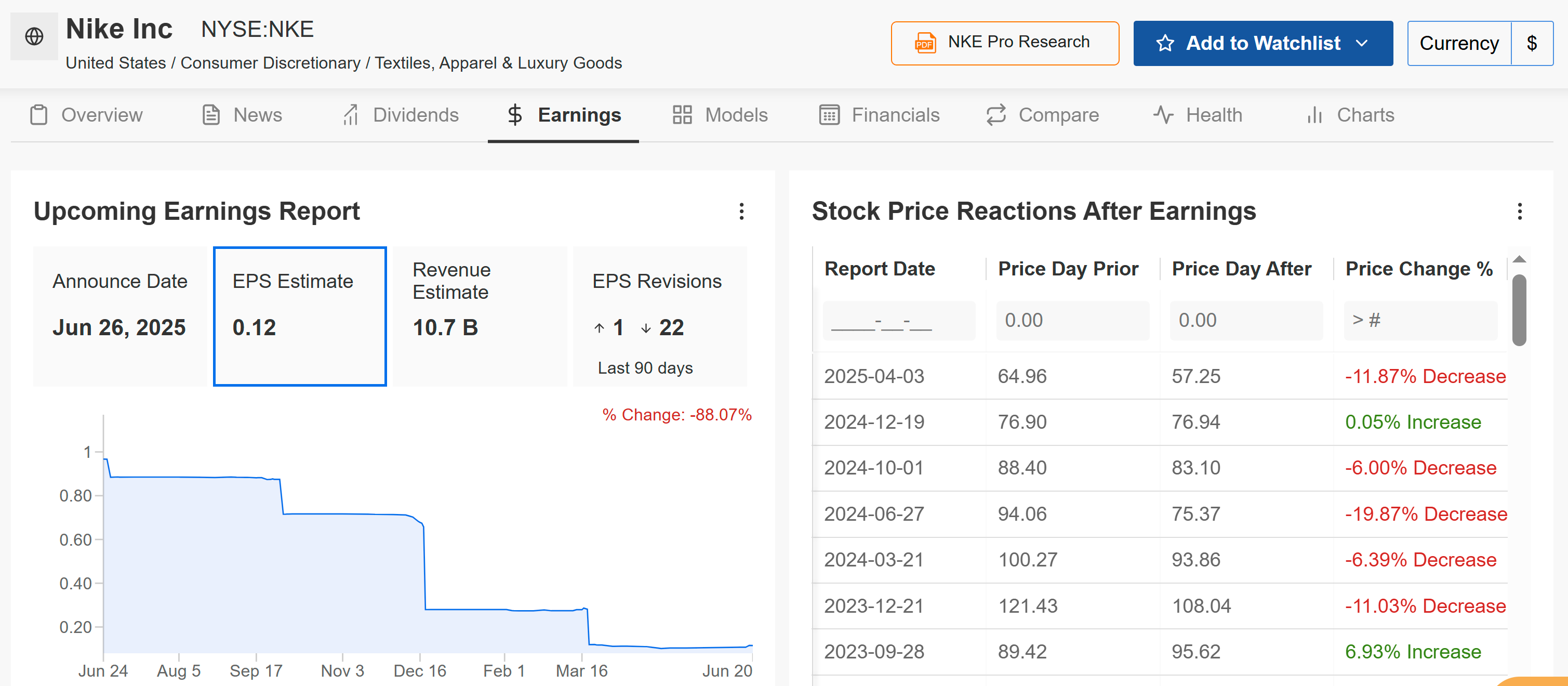Screen dimensions: 1568x686
Task: Click the table scroll up arrow
Action: [x=1519, y=259]
